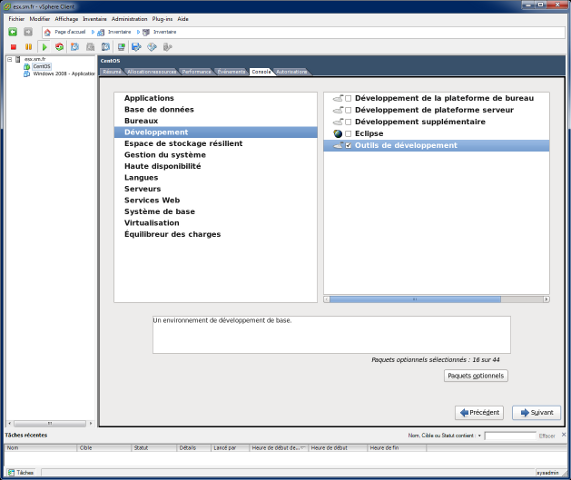Click the Paquets optionnels button
The image size is (571, 480).
pos(476,375)
